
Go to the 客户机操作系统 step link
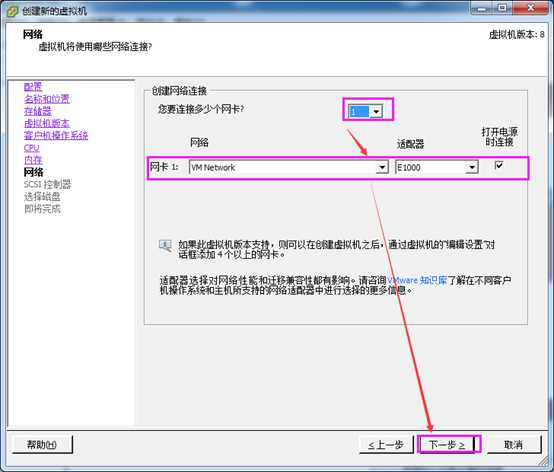coord(56,135)
